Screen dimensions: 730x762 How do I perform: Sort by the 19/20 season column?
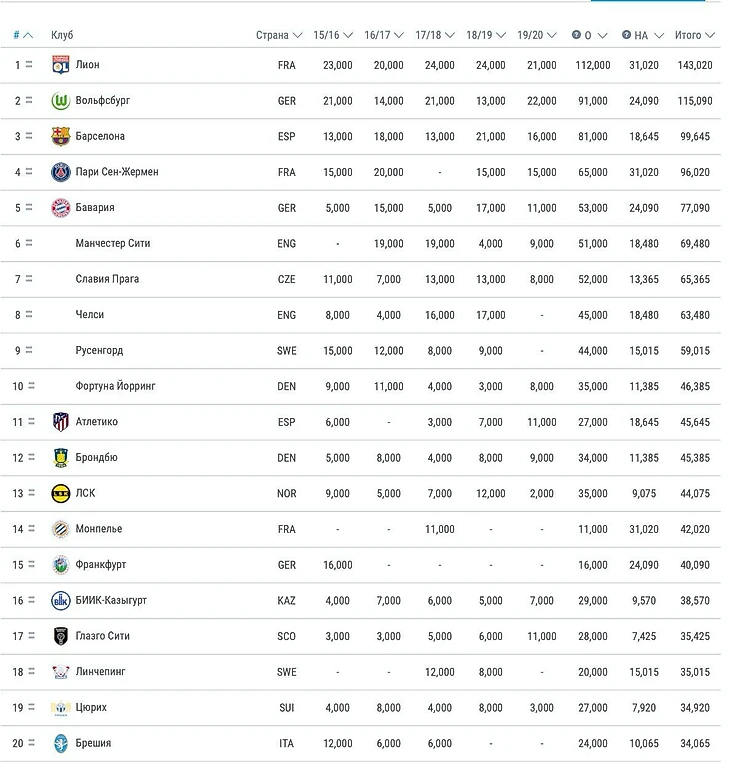point(536,35)
